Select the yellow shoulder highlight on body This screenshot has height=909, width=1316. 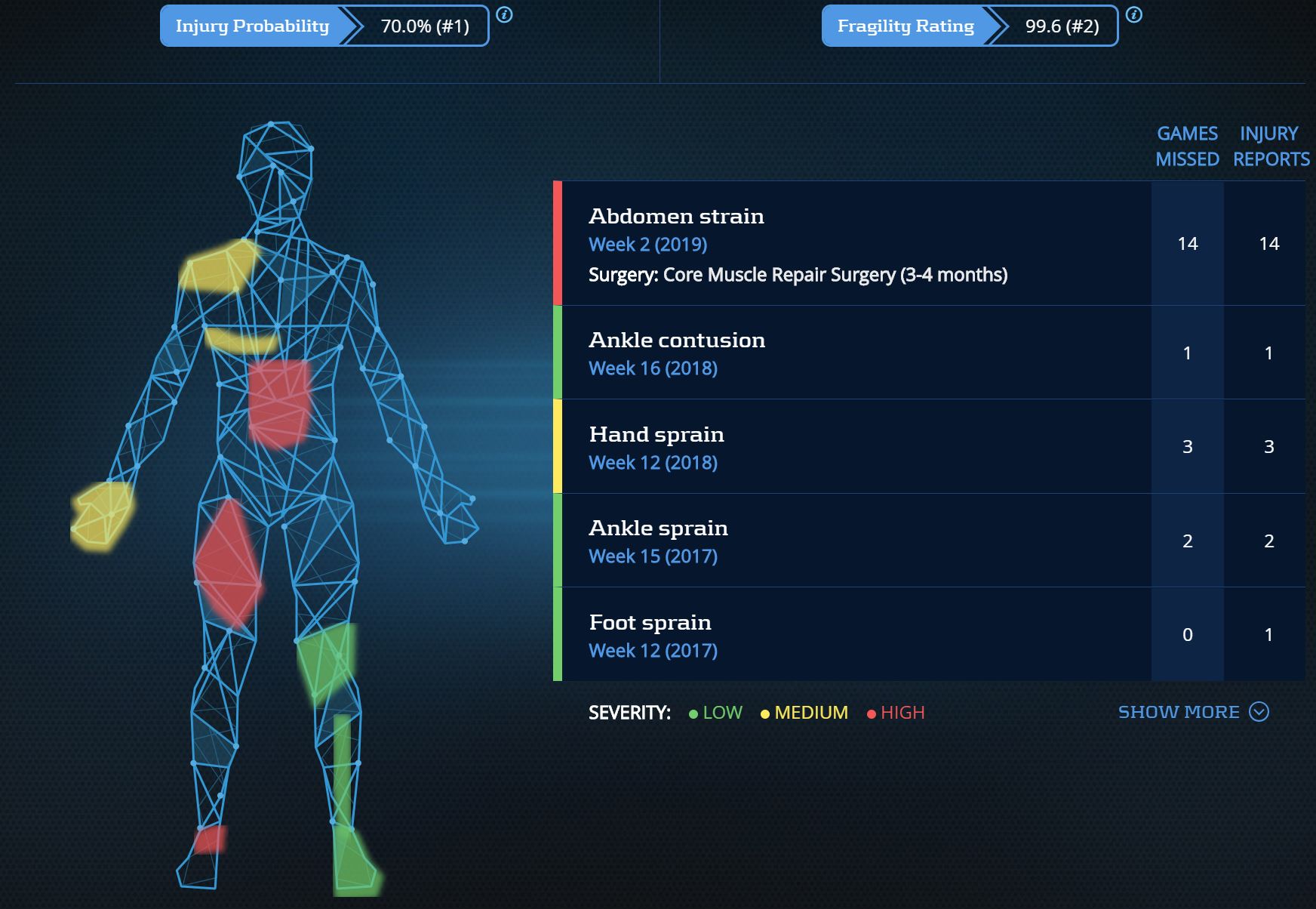coord(217,267)
